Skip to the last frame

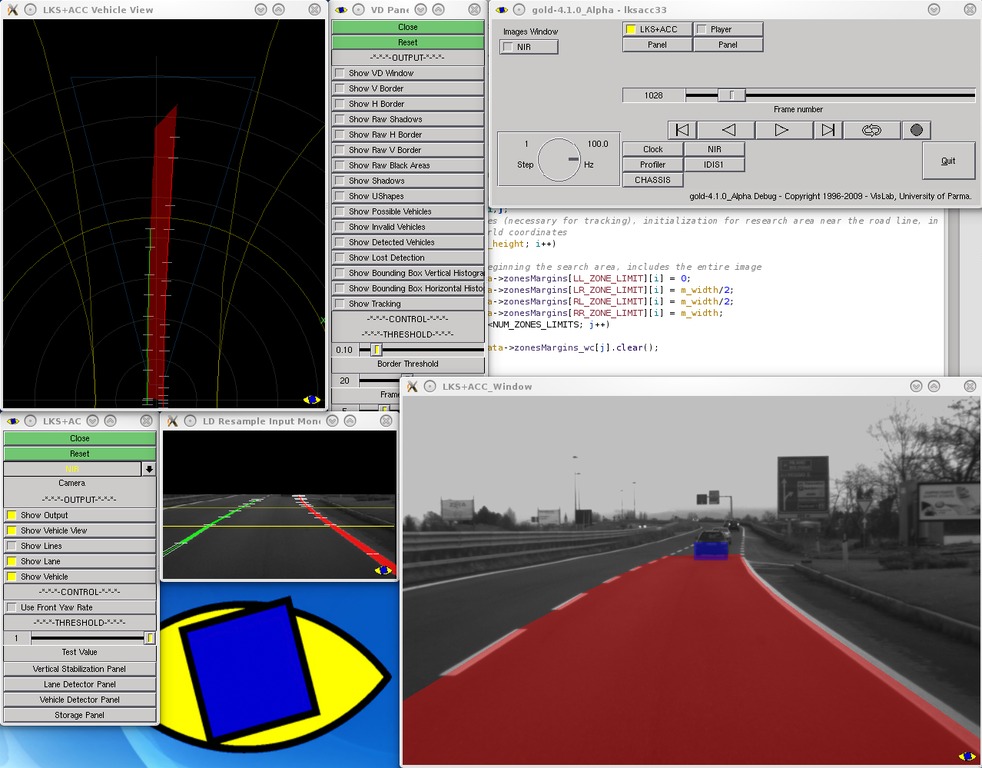point(827,130)
